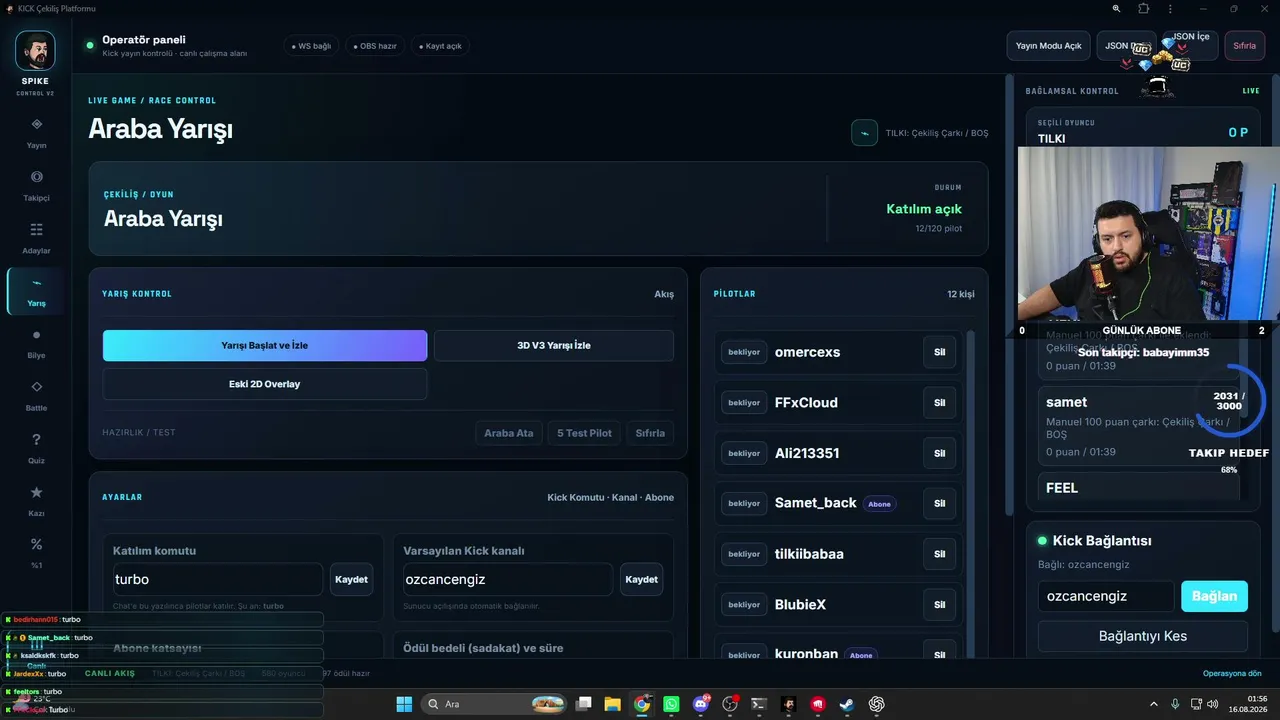Open the Takipçi sidebar section
The image size is (1280, 720).
coord(36,185)
